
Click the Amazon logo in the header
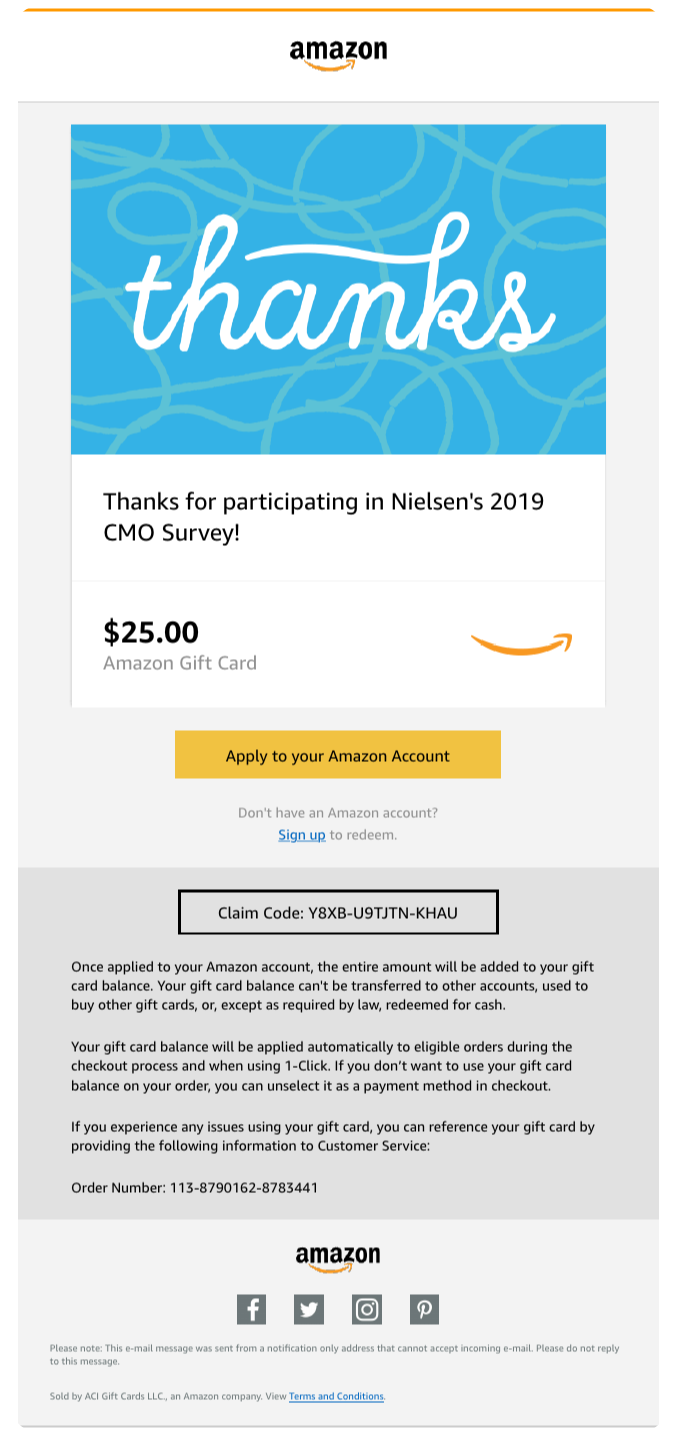tap(338, 56)
